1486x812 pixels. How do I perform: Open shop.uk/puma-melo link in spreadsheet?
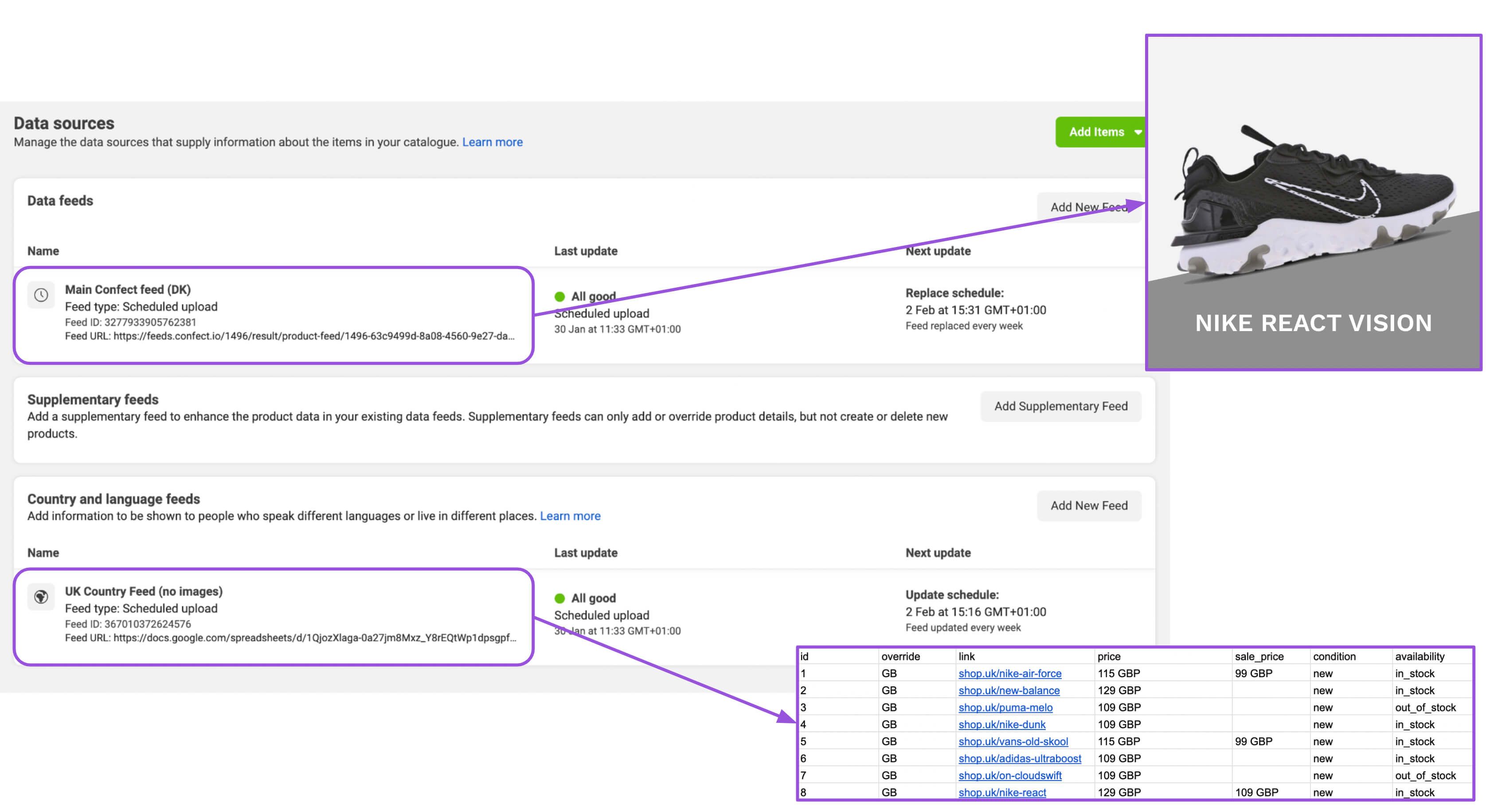tap(1005, 707)
